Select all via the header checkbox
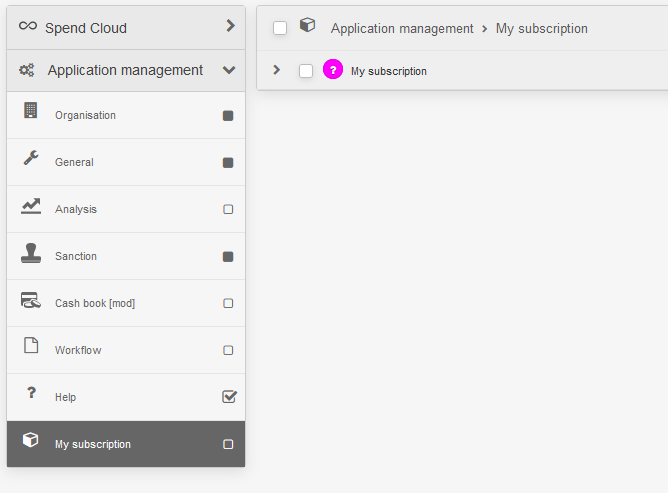The height and width of the screenshot is (493, 668). point(280,28)
